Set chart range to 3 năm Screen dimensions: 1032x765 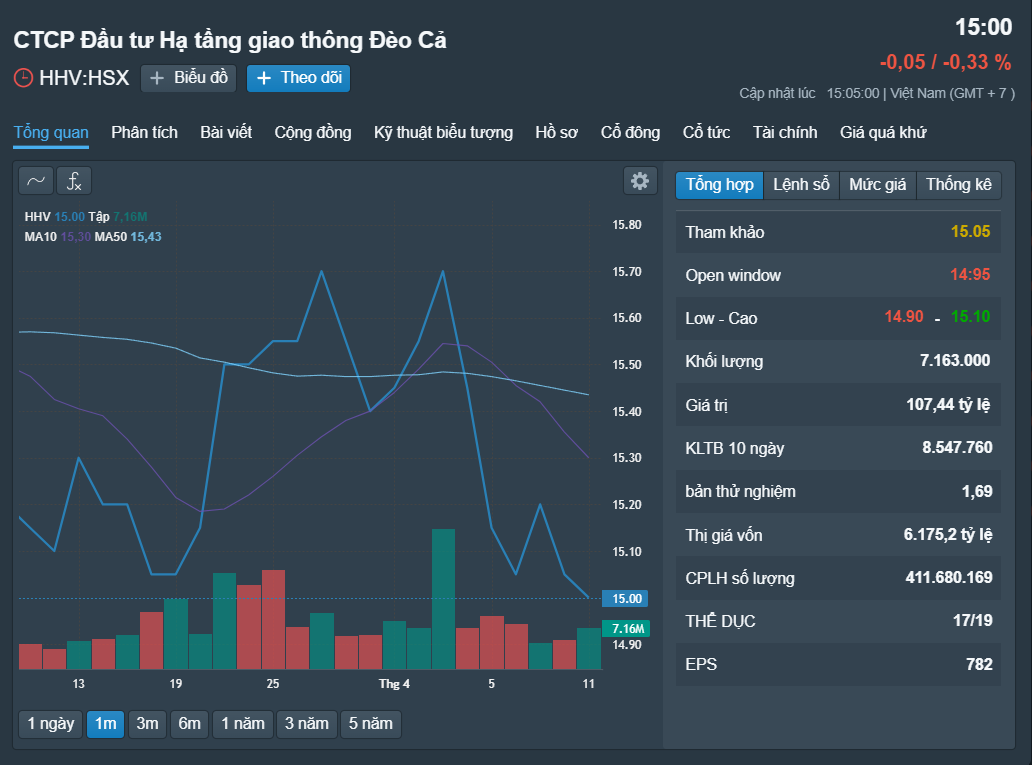307,724
